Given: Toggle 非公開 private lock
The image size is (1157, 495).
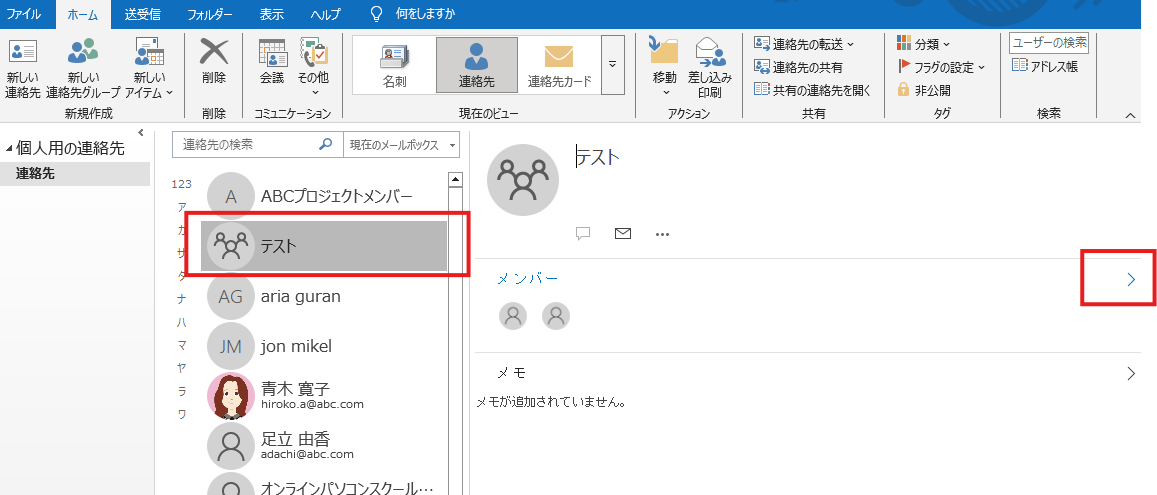Looking at the screenshot, I should [924, 90].
